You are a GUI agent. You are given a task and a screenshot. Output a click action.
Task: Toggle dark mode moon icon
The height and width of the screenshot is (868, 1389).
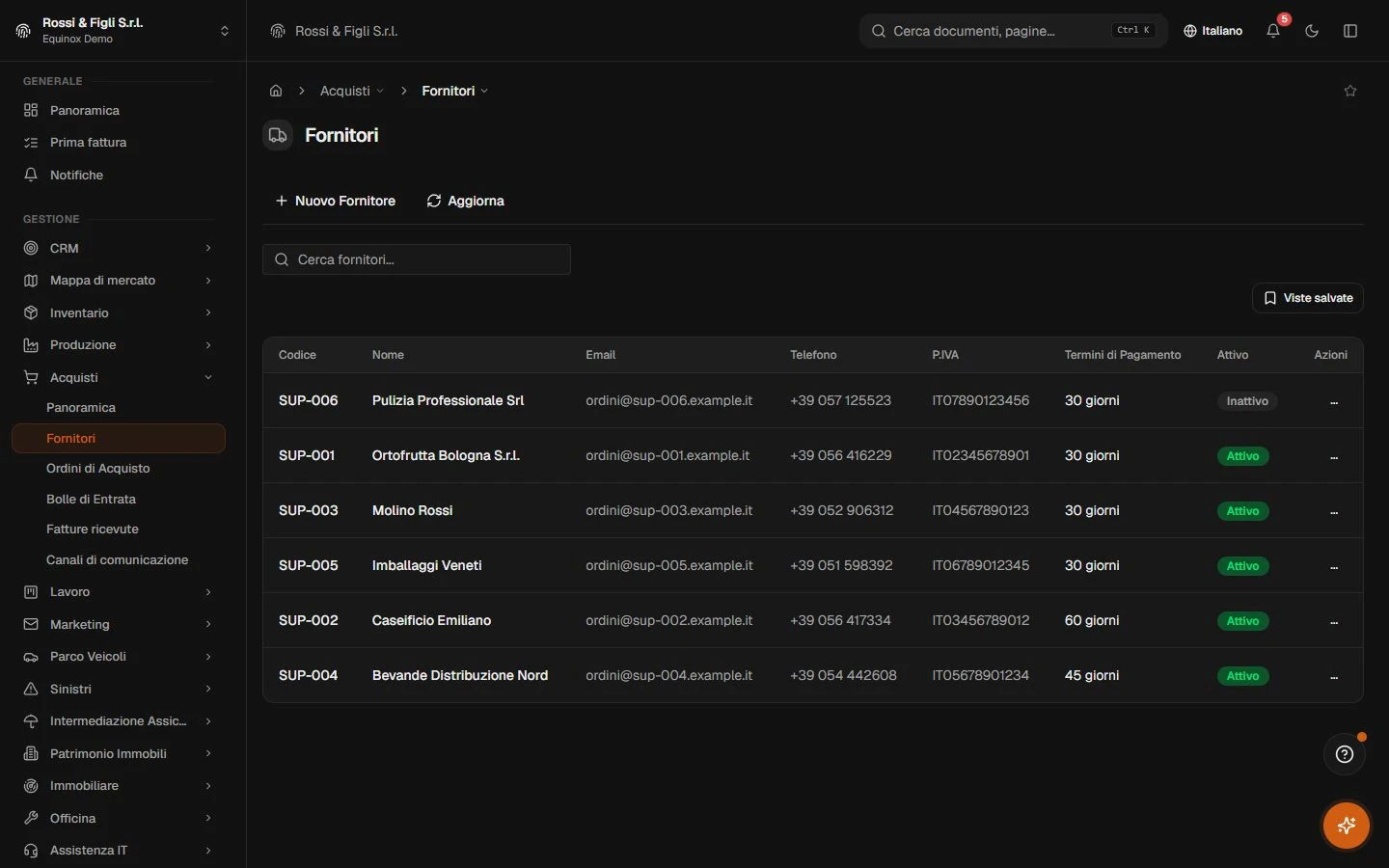[1312, 31]
